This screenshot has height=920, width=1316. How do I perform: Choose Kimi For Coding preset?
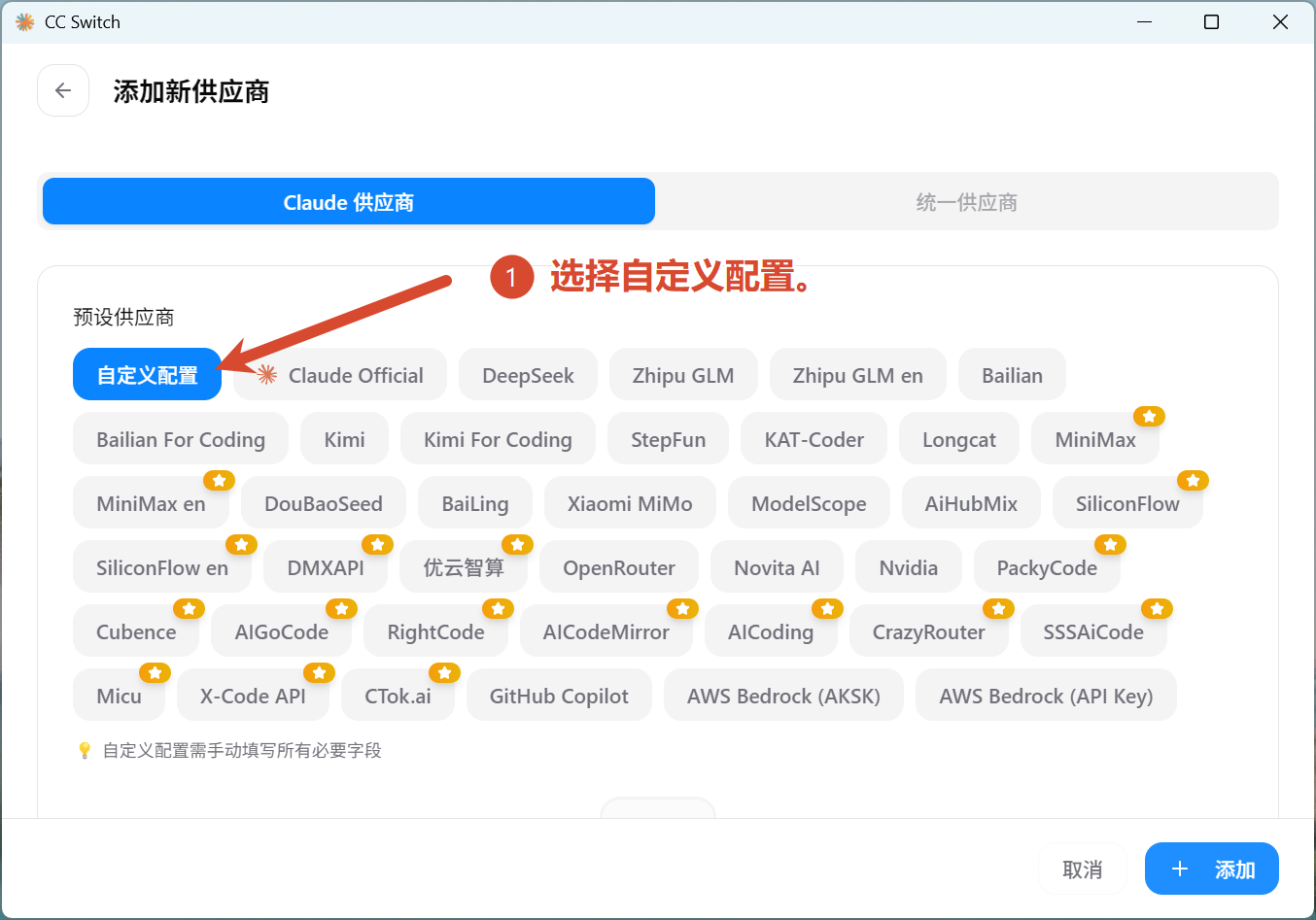click(498, 438)
